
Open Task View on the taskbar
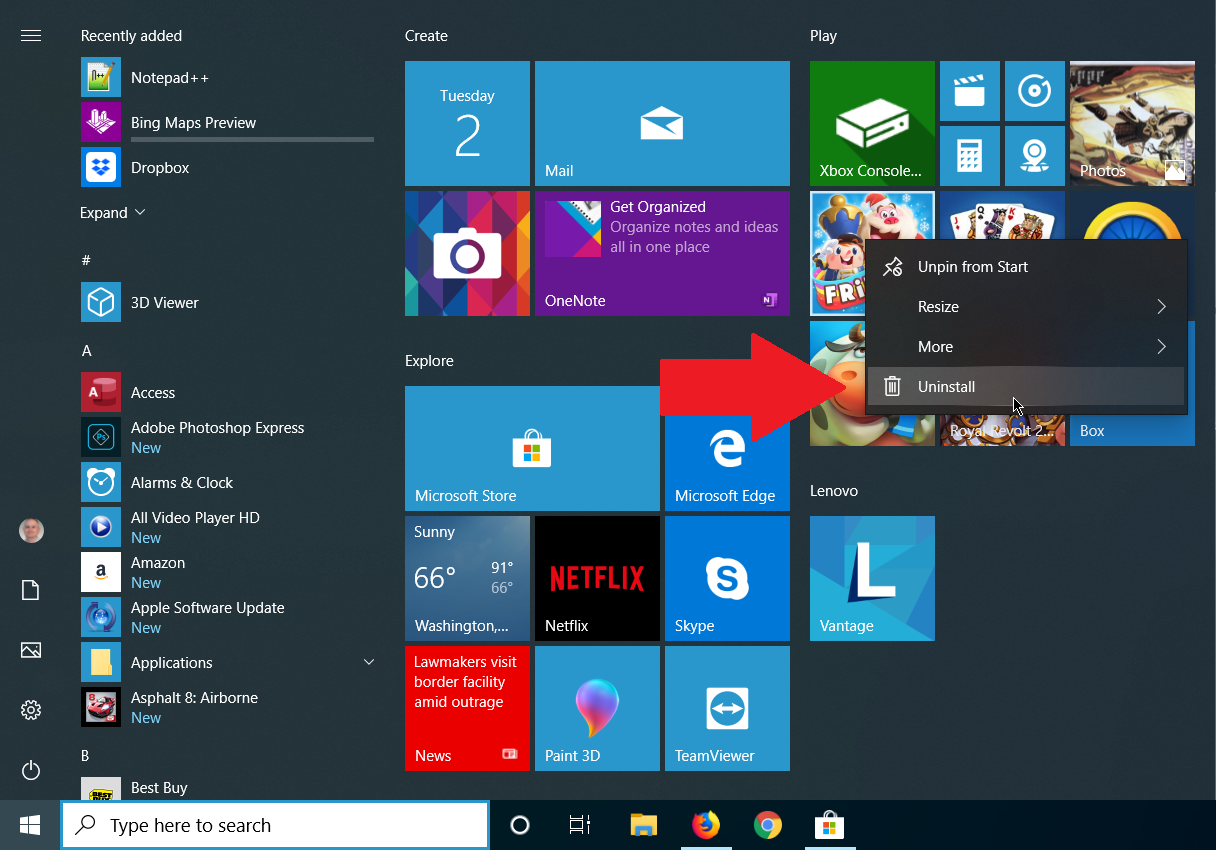(580, 825)
